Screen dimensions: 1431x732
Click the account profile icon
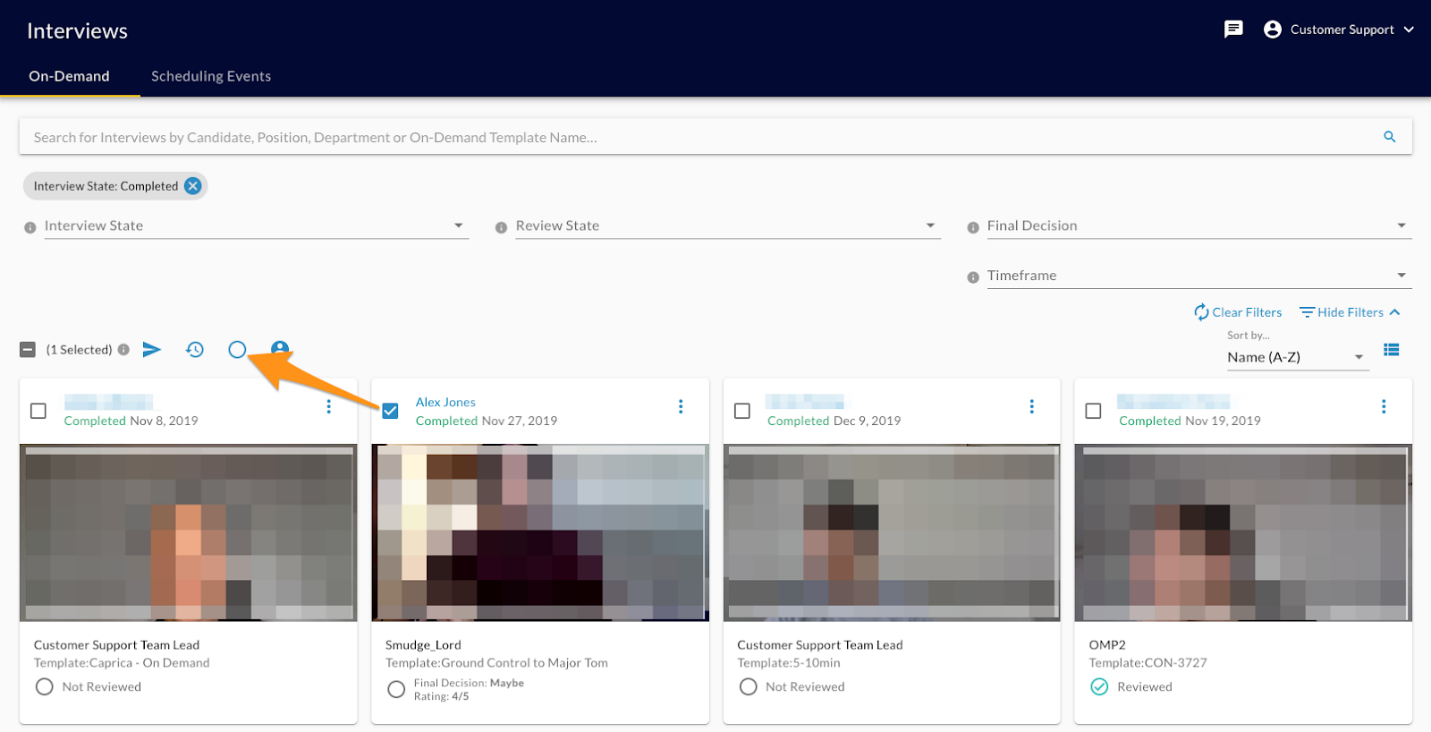pyautogui.click(x=1273, y=29)
